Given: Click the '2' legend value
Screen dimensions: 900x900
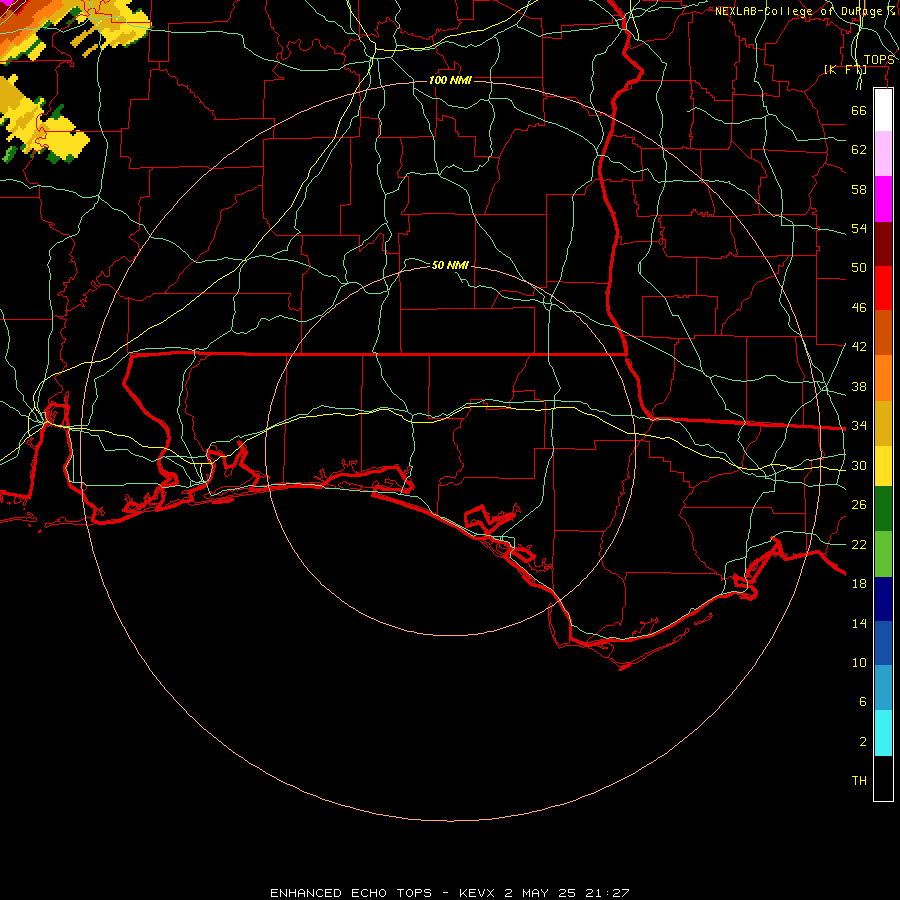Looking at the screenshot, I should 863,742.
